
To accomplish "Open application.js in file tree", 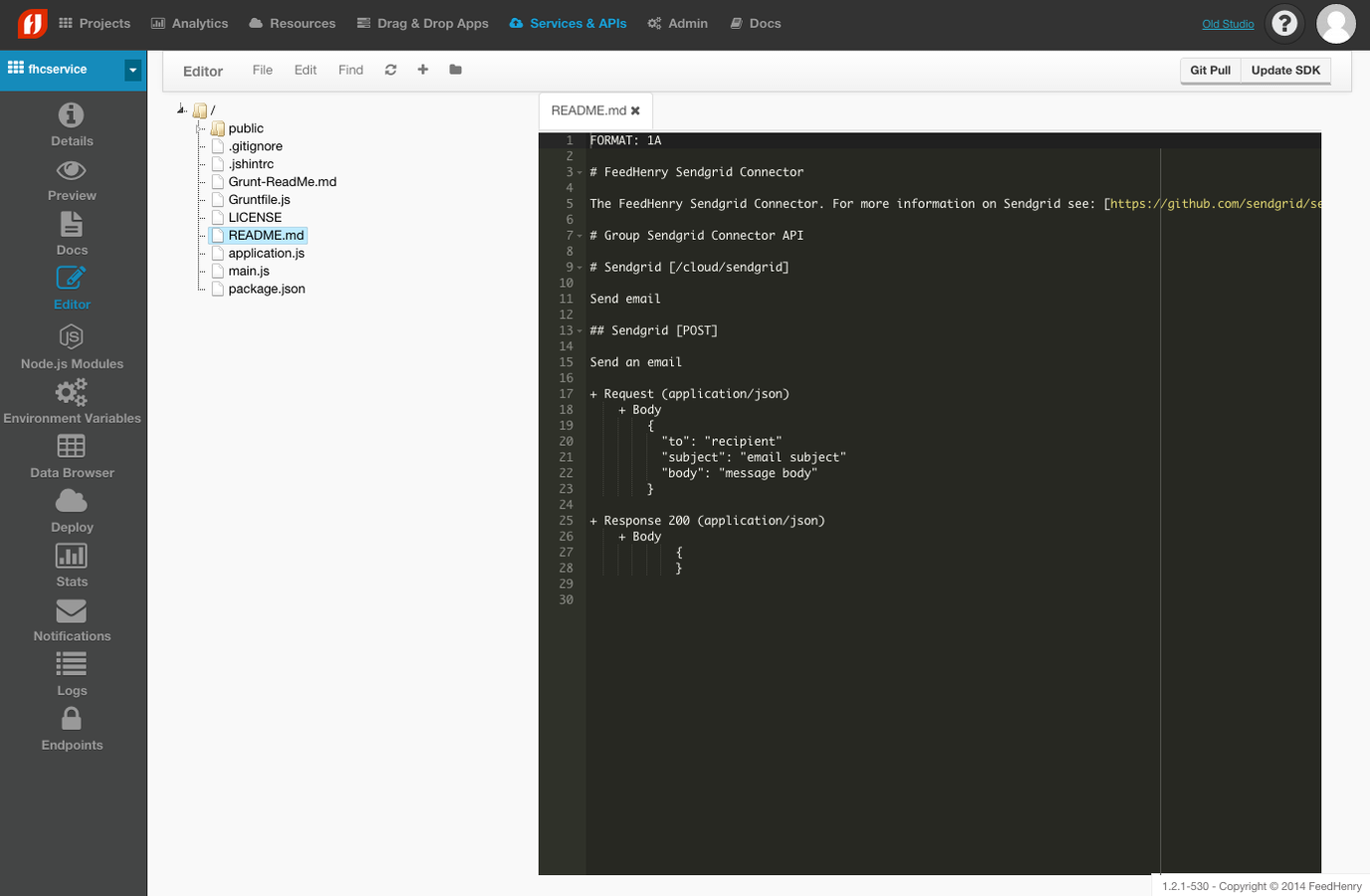I will click(x=266, y=254).
